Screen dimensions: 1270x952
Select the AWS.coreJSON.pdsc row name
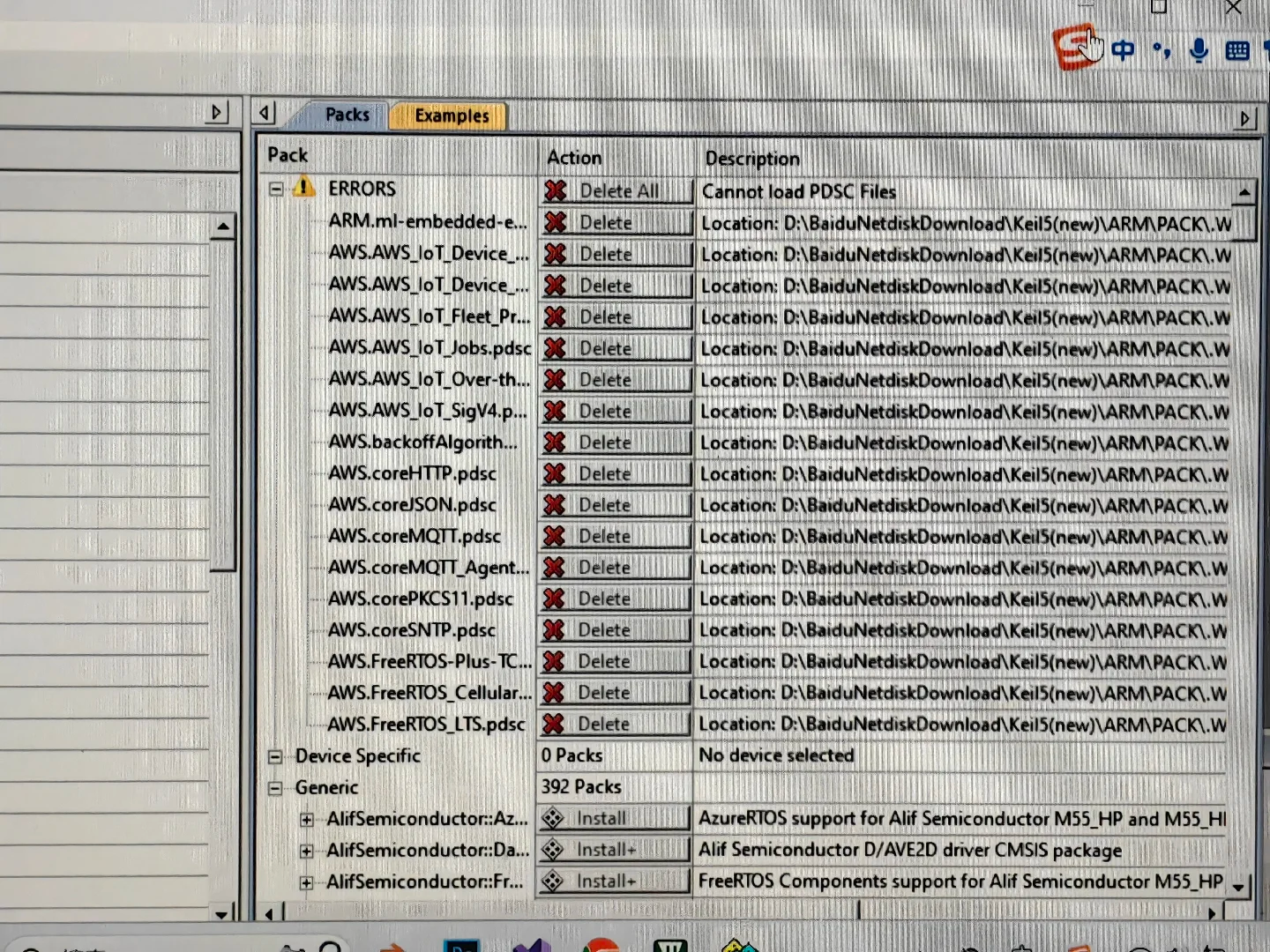click(x=412, y=505)
